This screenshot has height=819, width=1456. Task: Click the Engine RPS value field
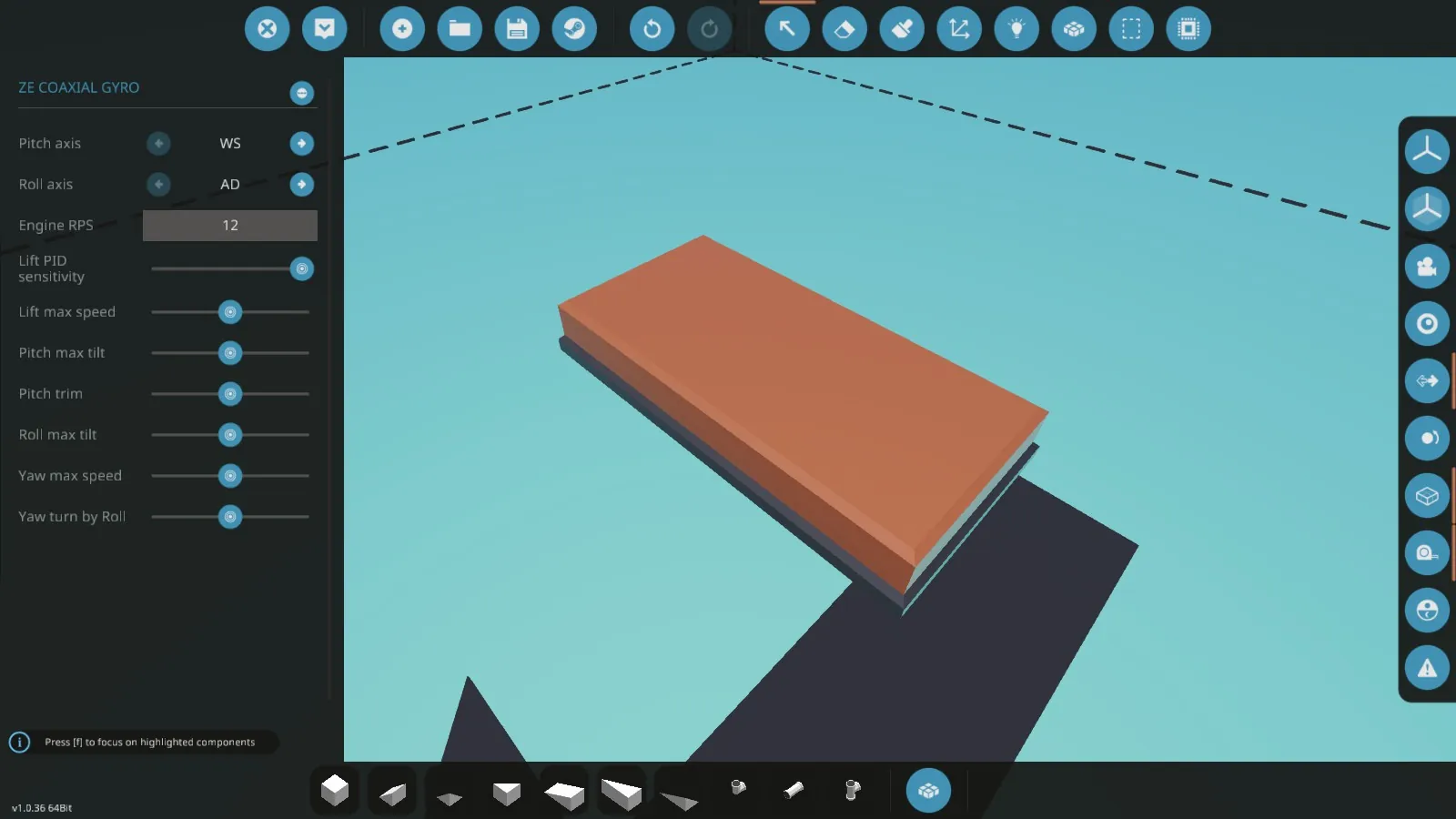(230, 226)
